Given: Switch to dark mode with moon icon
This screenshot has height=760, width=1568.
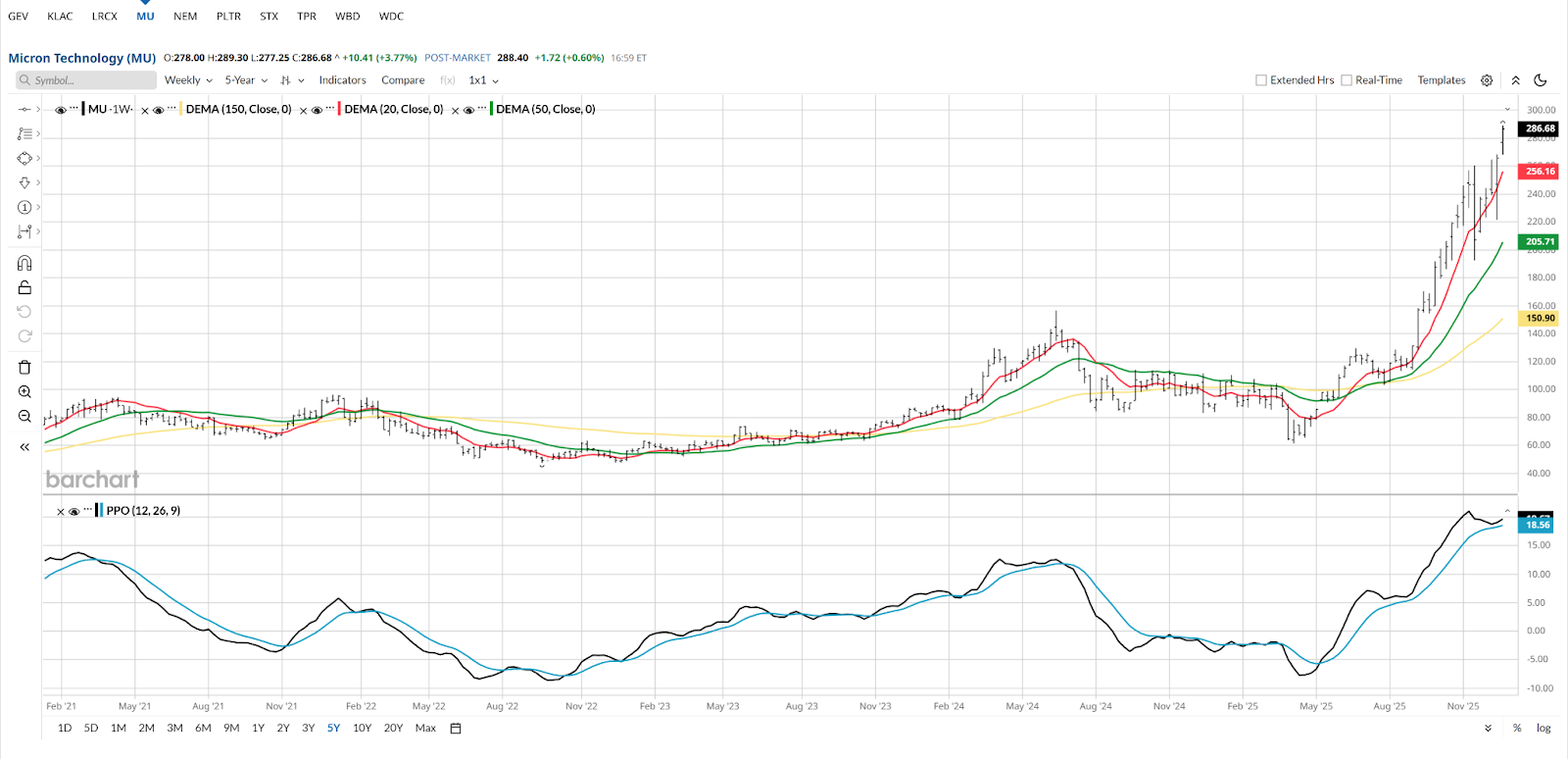Looking at the screenshot, I should (x=1541, y=80).
